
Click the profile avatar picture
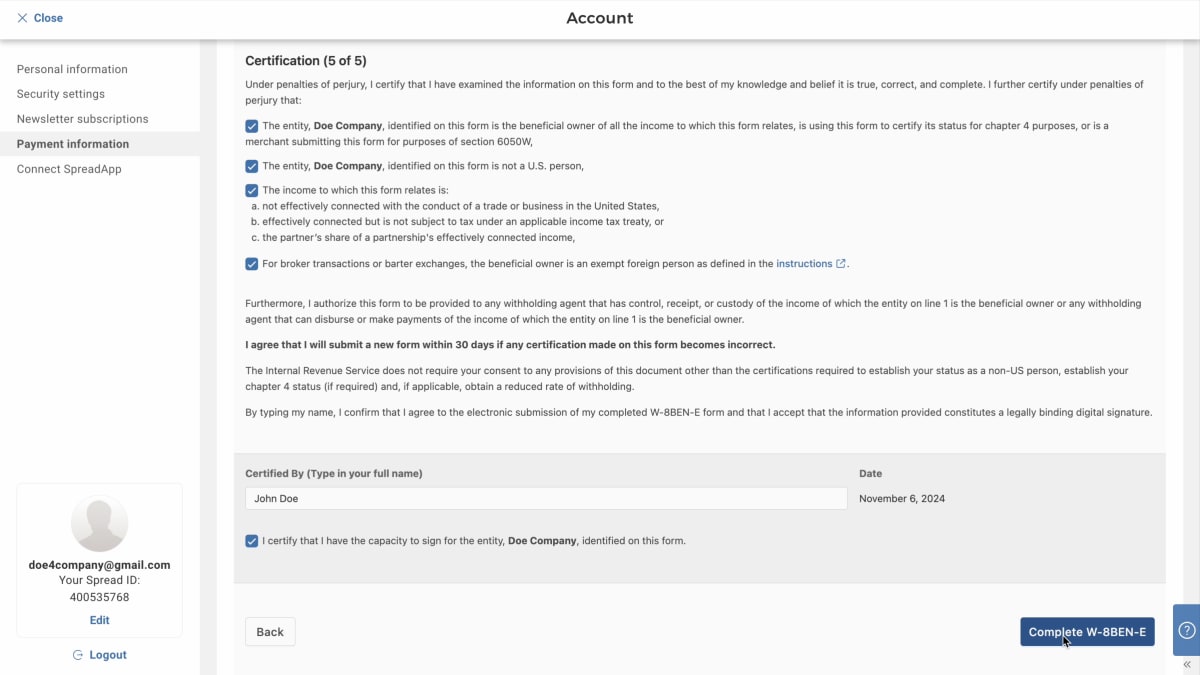99,524
